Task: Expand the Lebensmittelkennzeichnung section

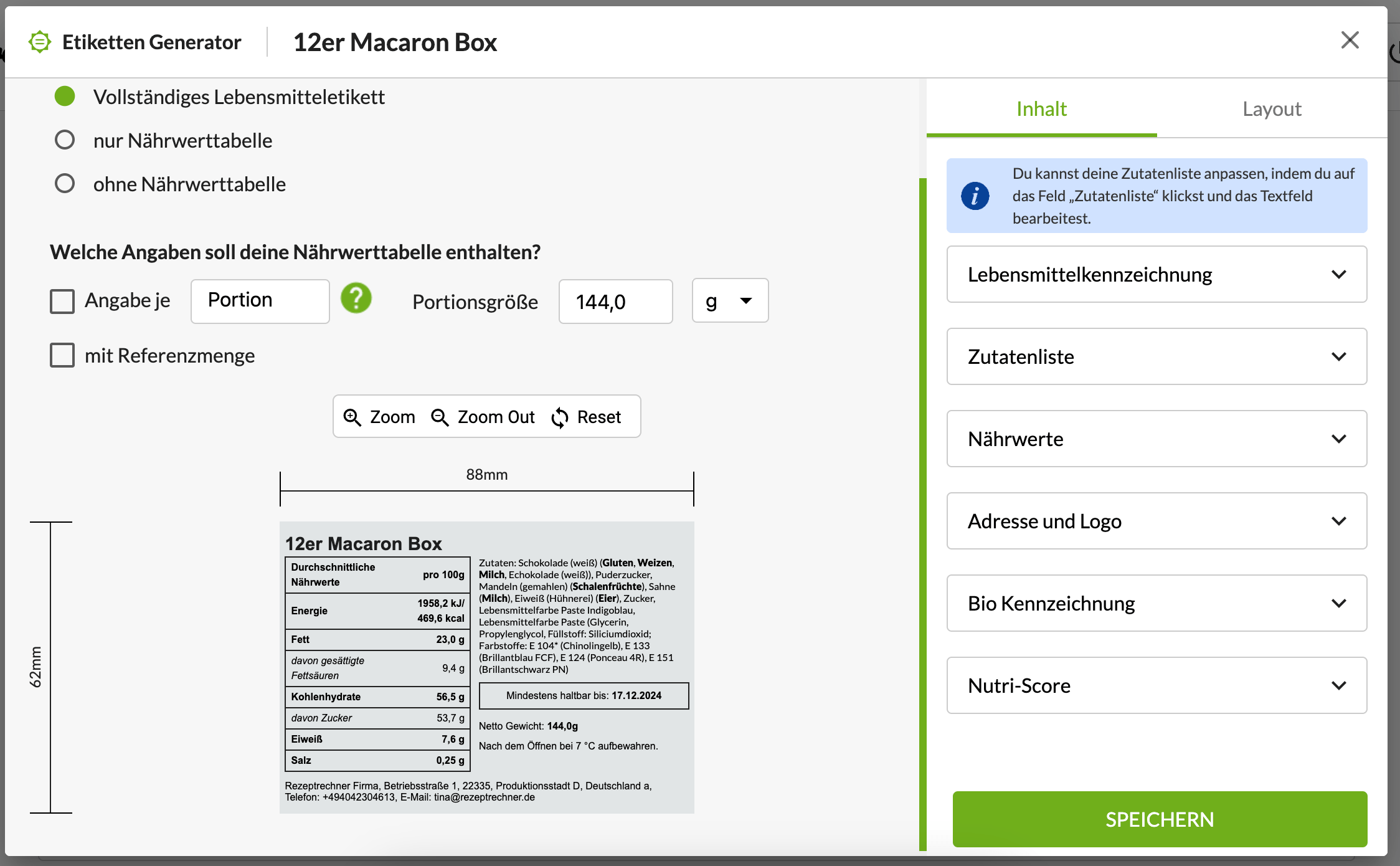Action: tap(1156, 274)
